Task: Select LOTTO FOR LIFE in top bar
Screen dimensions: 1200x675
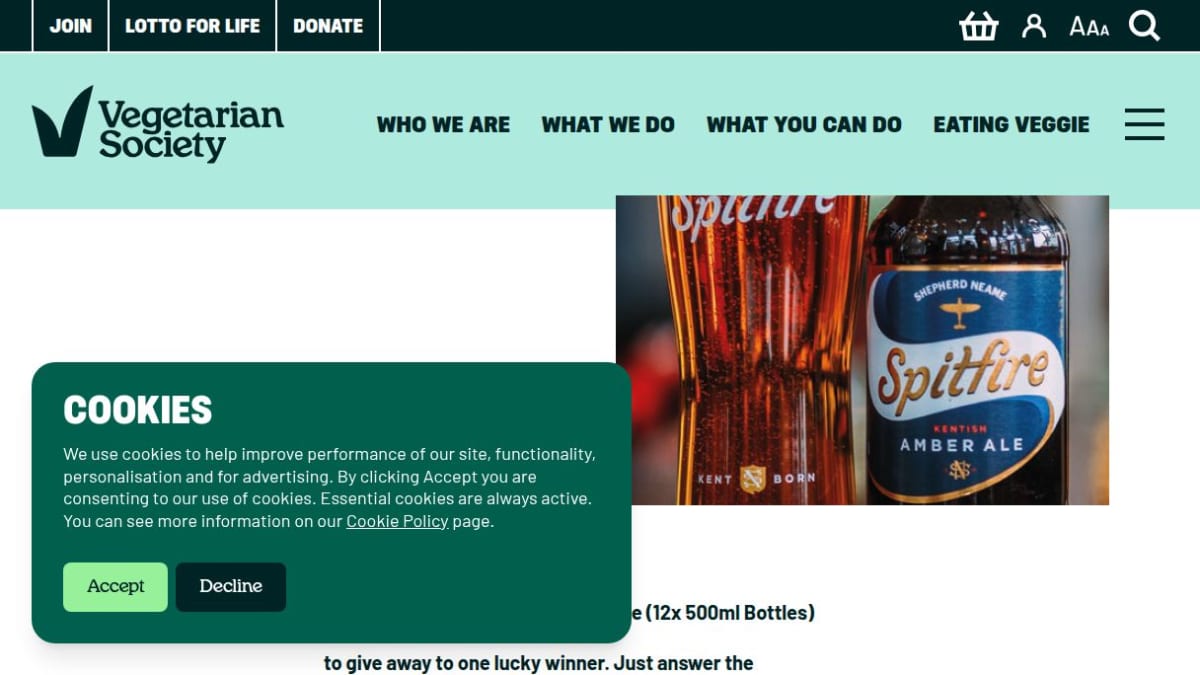Action: 192,26
